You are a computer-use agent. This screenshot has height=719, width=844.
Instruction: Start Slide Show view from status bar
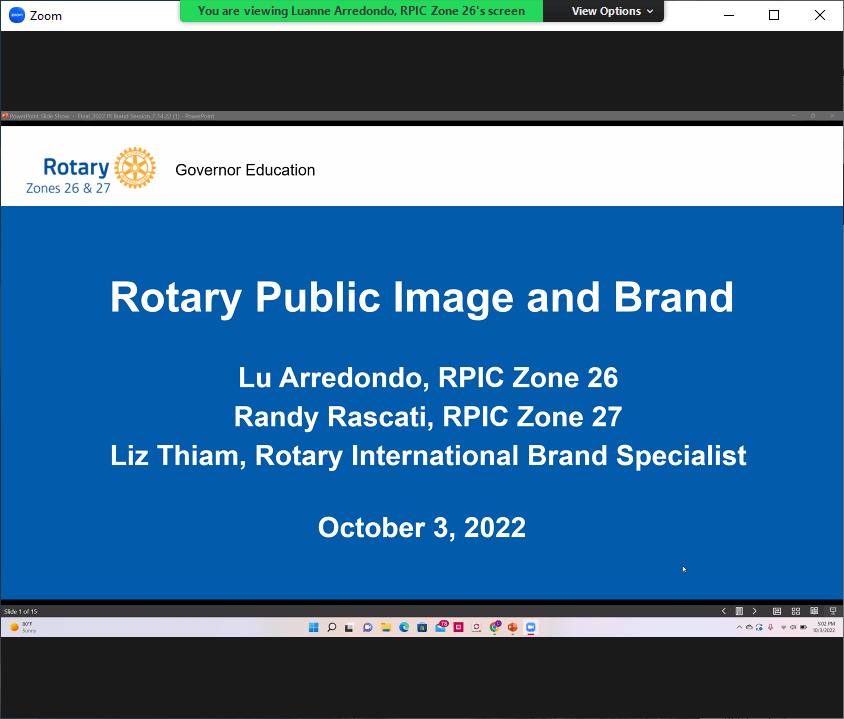[833, 611]
